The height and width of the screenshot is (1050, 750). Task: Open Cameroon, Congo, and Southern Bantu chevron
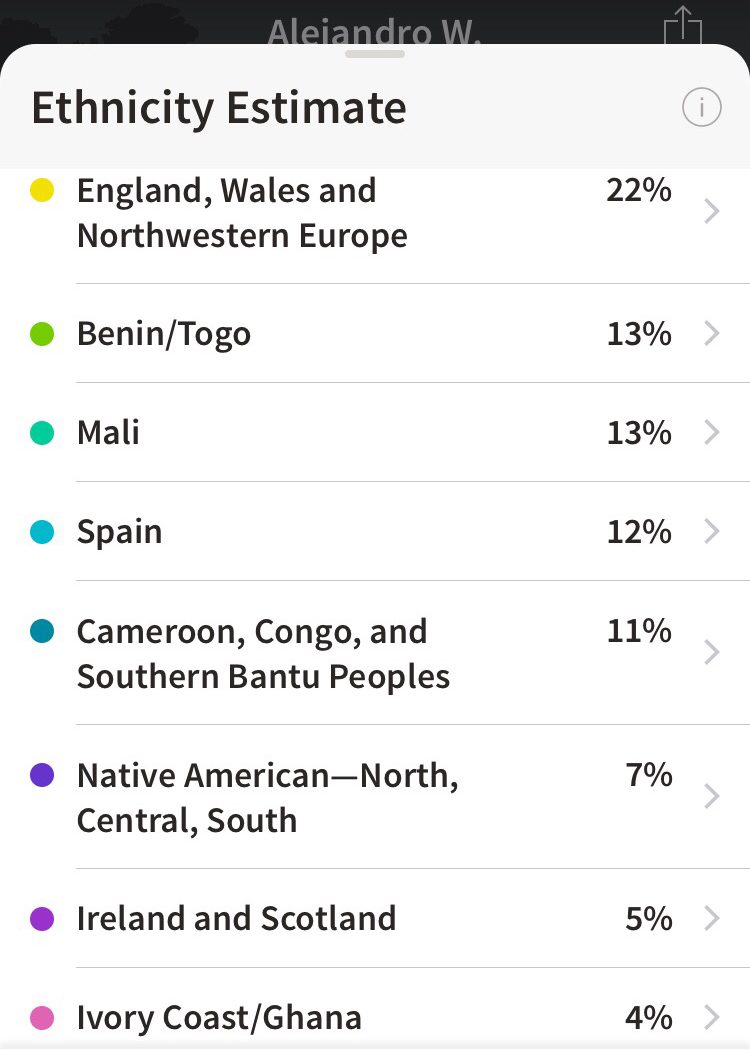tap(712, 652)
